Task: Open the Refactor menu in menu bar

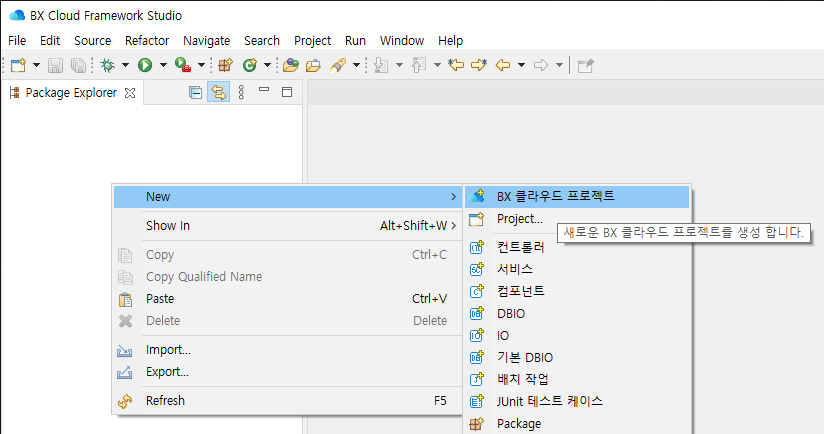Action: [x=147, y=40]
